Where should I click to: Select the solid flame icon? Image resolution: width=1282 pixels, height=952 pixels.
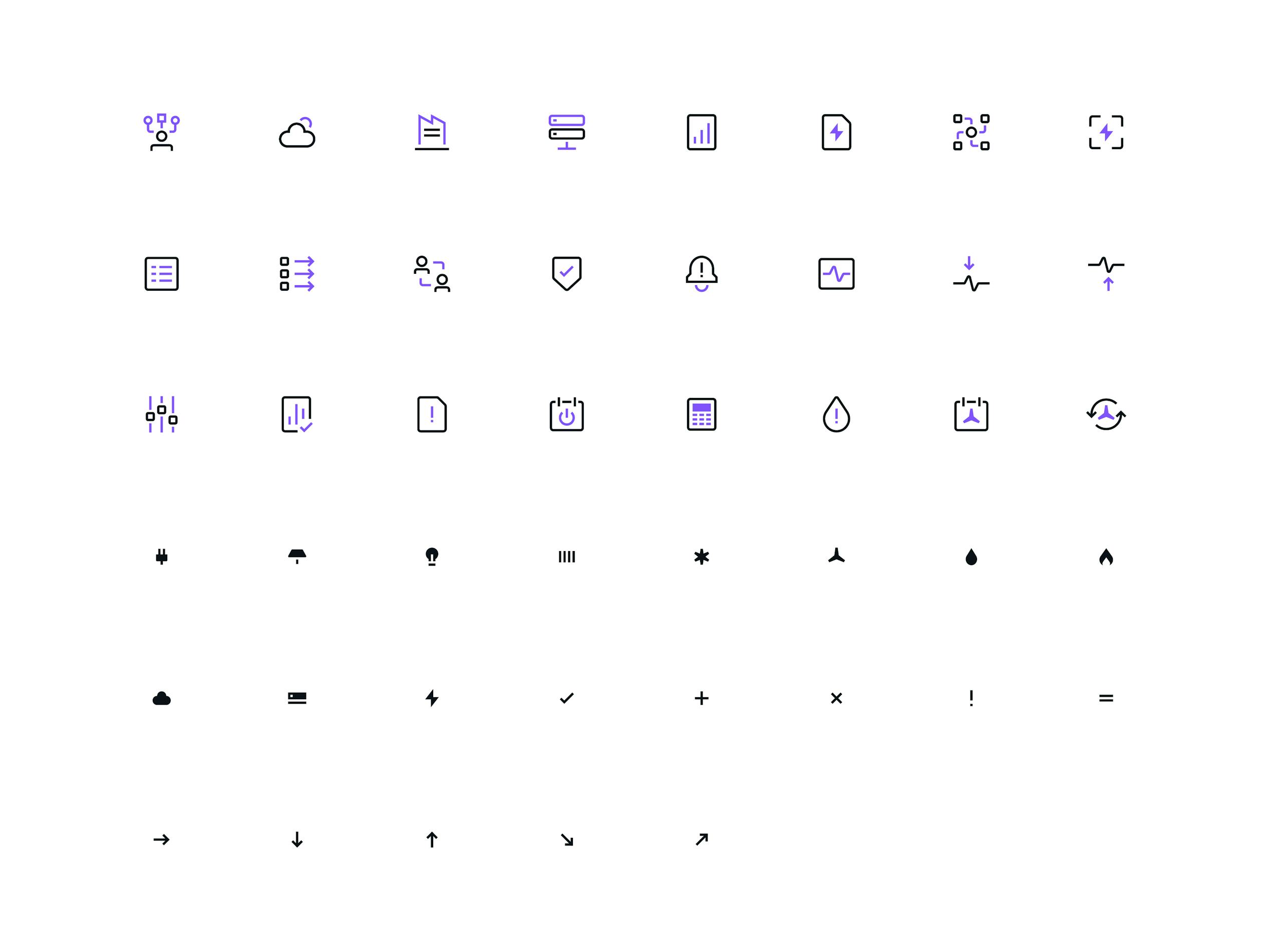[x=1106, y=557]
